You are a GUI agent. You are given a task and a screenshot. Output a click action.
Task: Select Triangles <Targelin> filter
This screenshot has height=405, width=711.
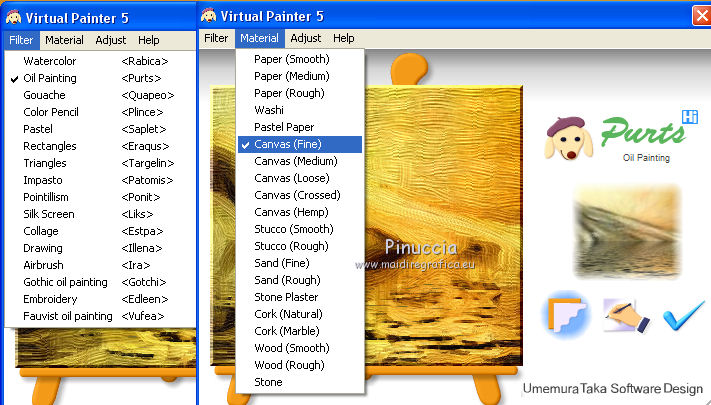pos(100,163)
